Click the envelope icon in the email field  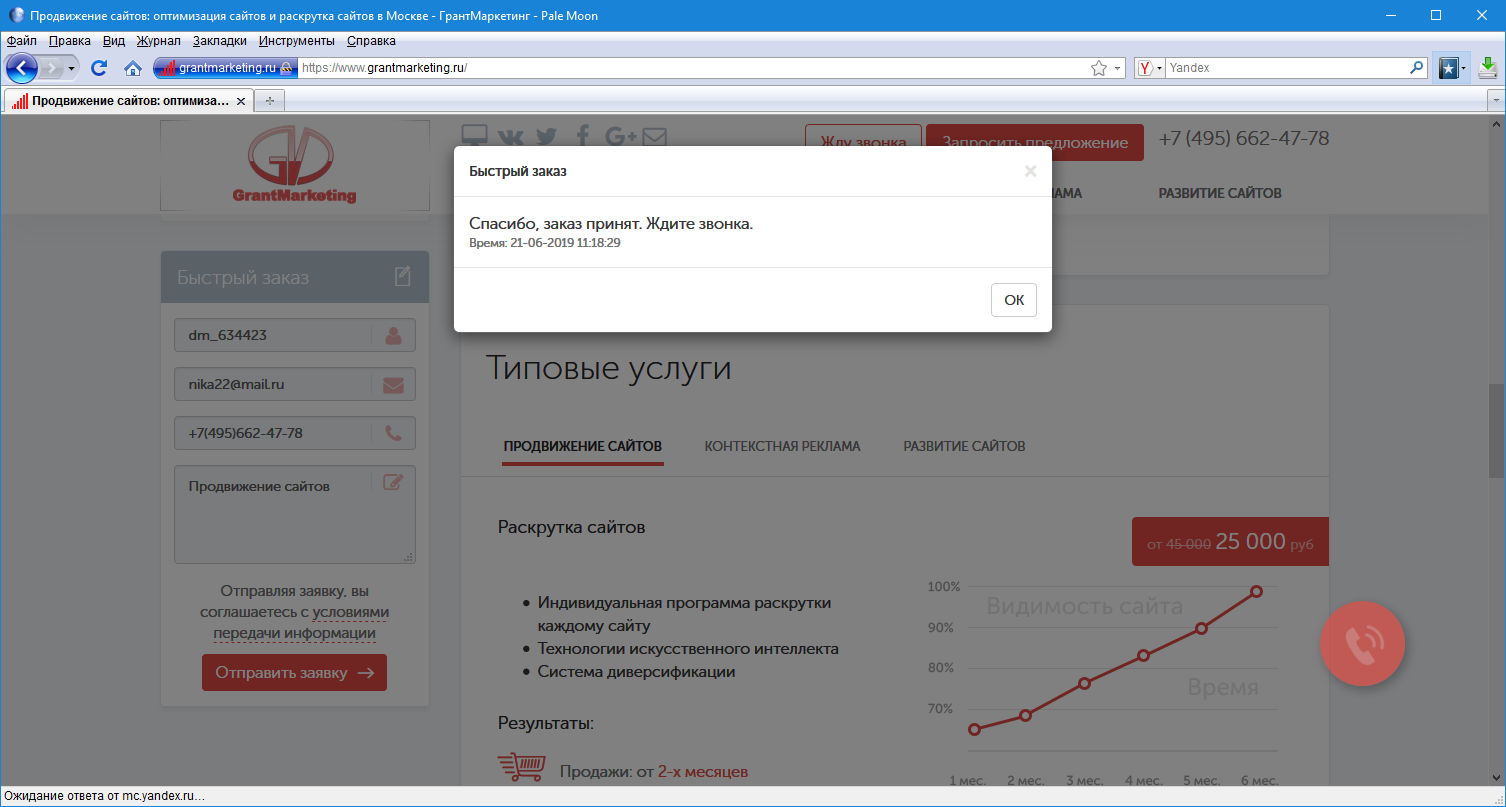(x=394, y=385)
